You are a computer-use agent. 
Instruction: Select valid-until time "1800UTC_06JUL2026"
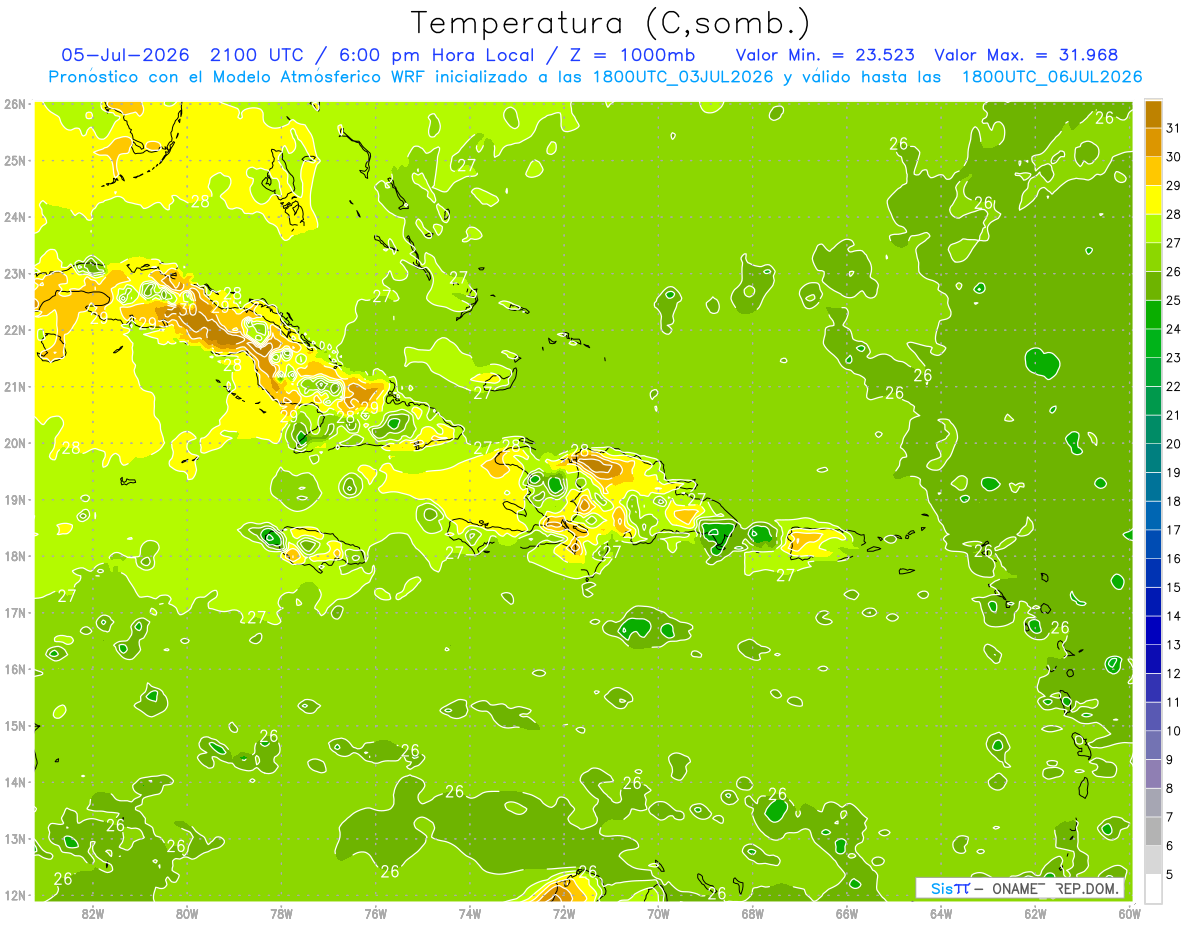[x=1052, y=77]
